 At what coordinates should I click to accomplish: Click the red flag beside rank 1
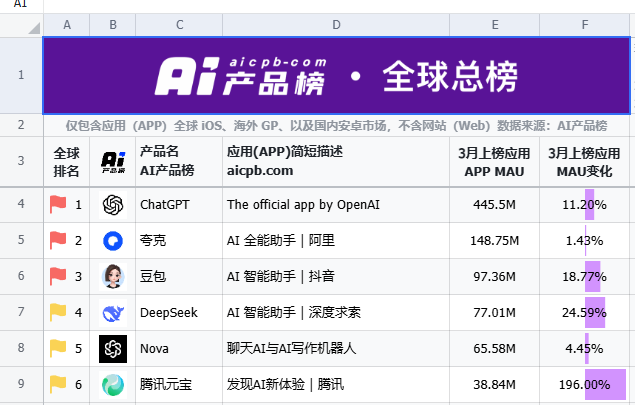tap(58, 204)
